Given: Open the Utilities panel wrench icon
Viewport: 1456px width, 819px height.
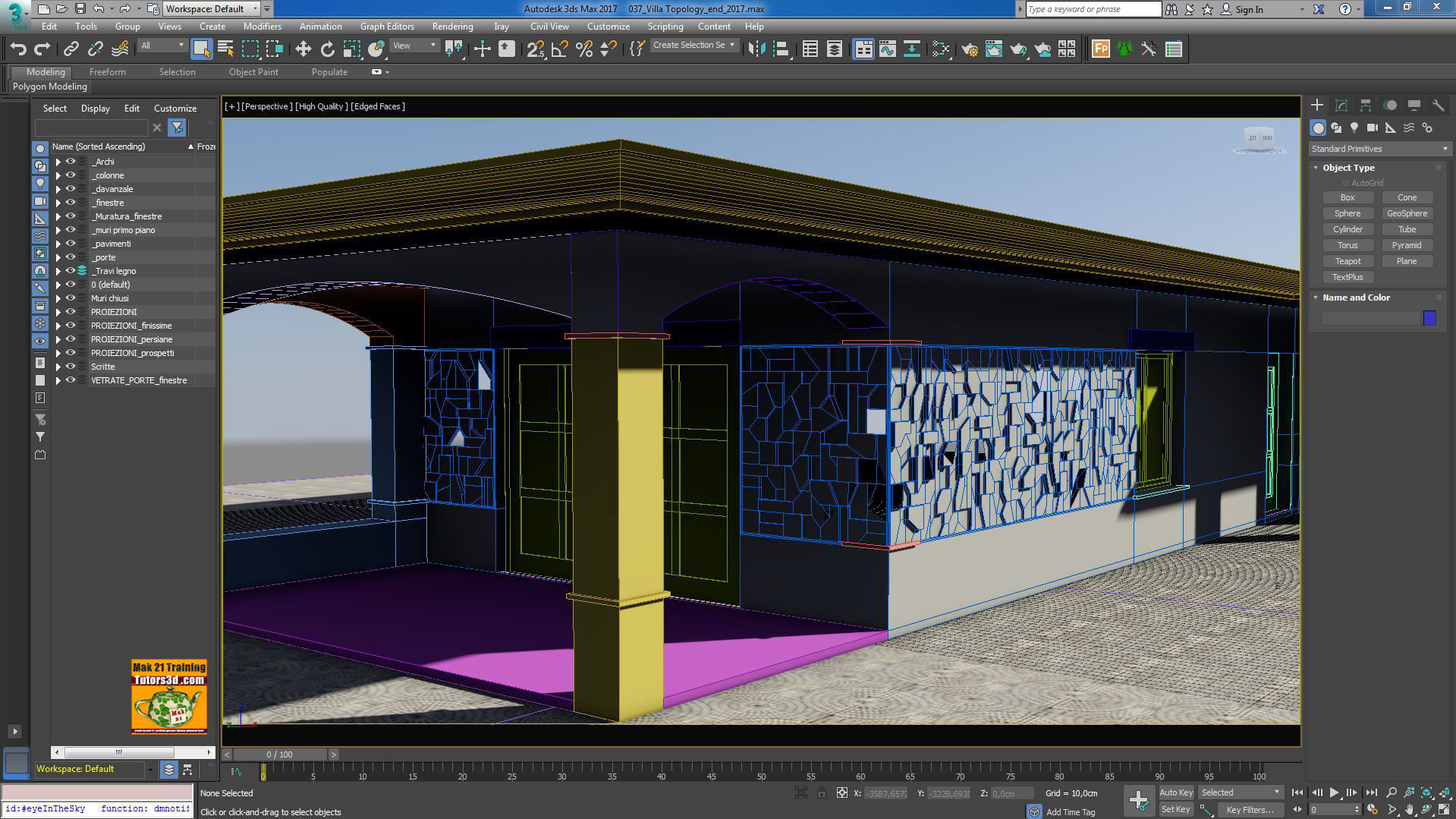Looking at the screenshot, I should (1438, 106).
